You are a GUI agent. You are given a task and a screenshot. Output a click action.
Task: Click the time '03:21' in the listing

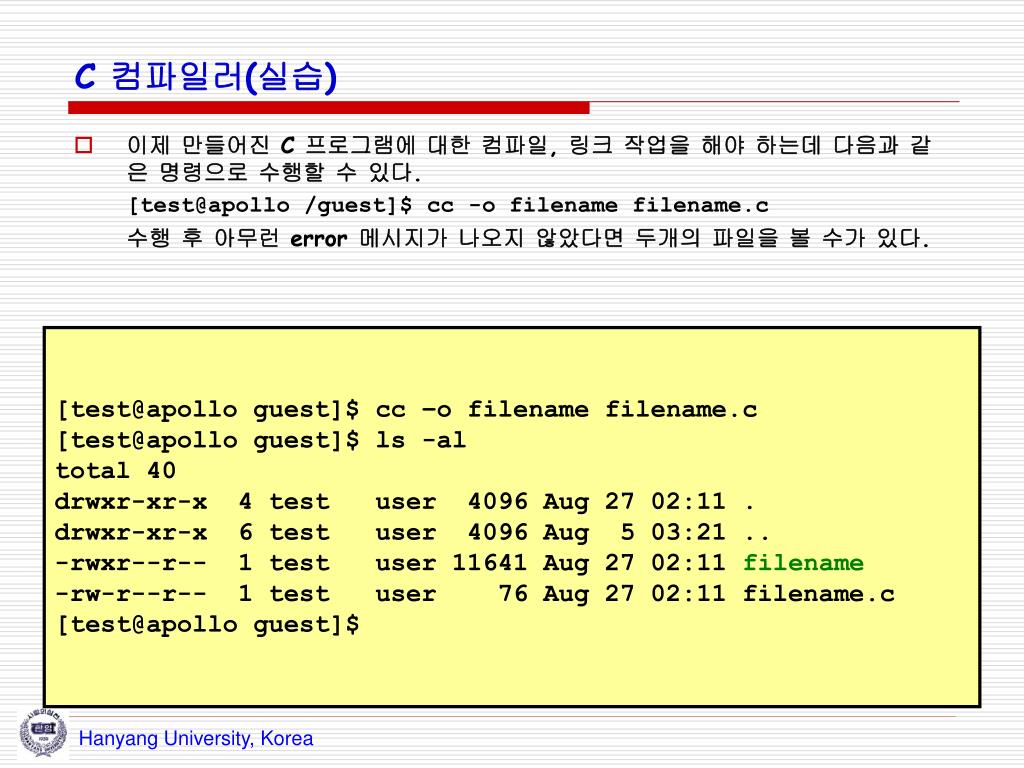click(688, 532)
